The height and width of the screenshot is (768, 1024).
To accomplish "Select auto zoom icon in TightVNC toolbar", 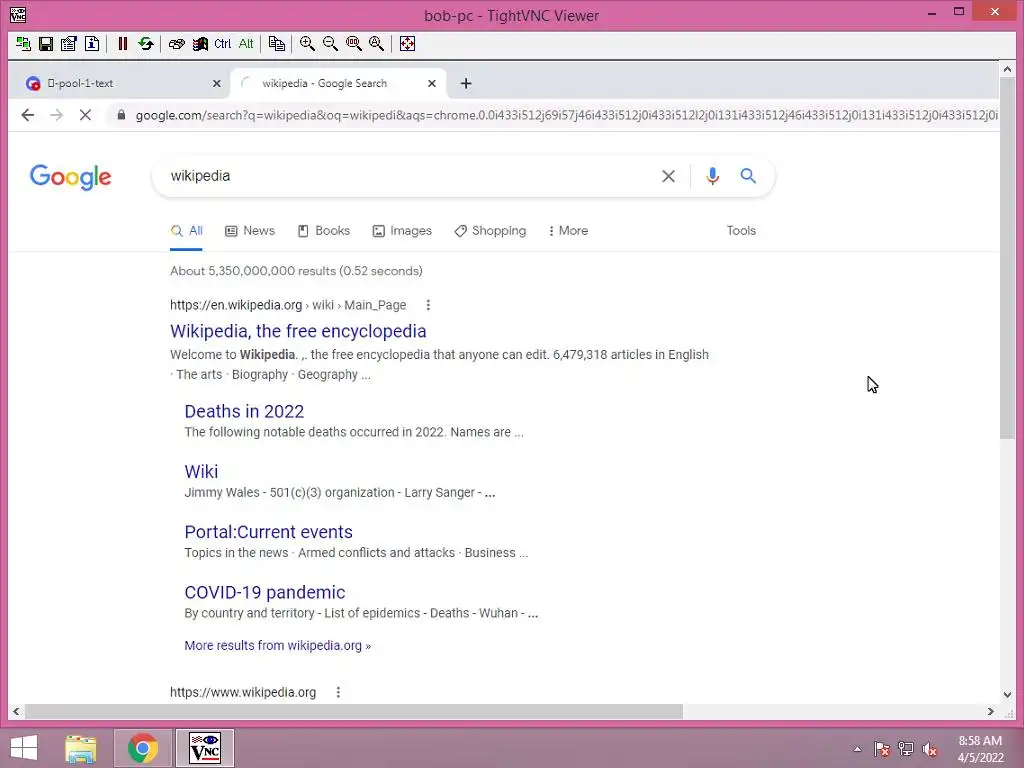I will pyautogui.click(x=377, y=44).
